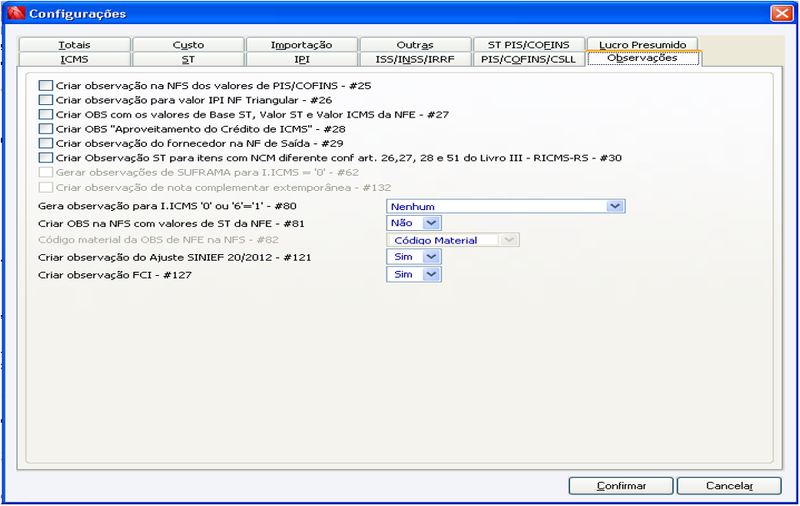Image resolution: width=800 pixels, height=506 pixels.
Task: Open Ajuste SINIEF 20/2012 Sim dropdown
Action: click(431, 257)
